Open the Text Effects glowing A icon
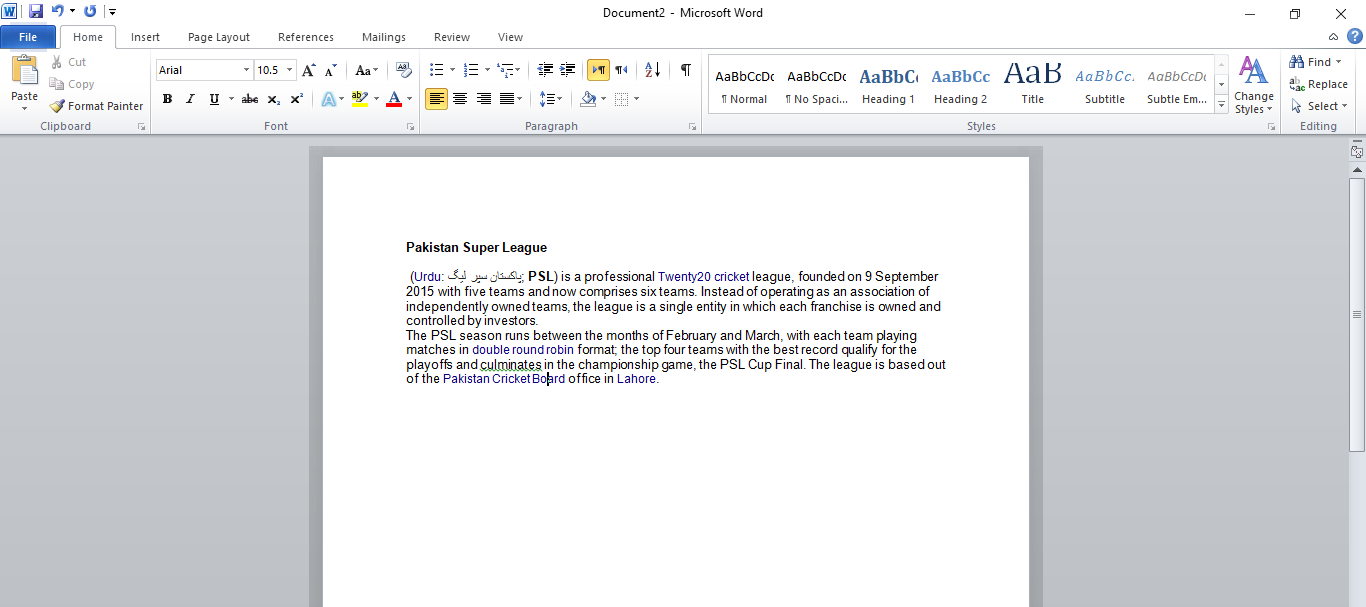The height and width of the screenshot is (607, 1366). click(x=328, y=99)
